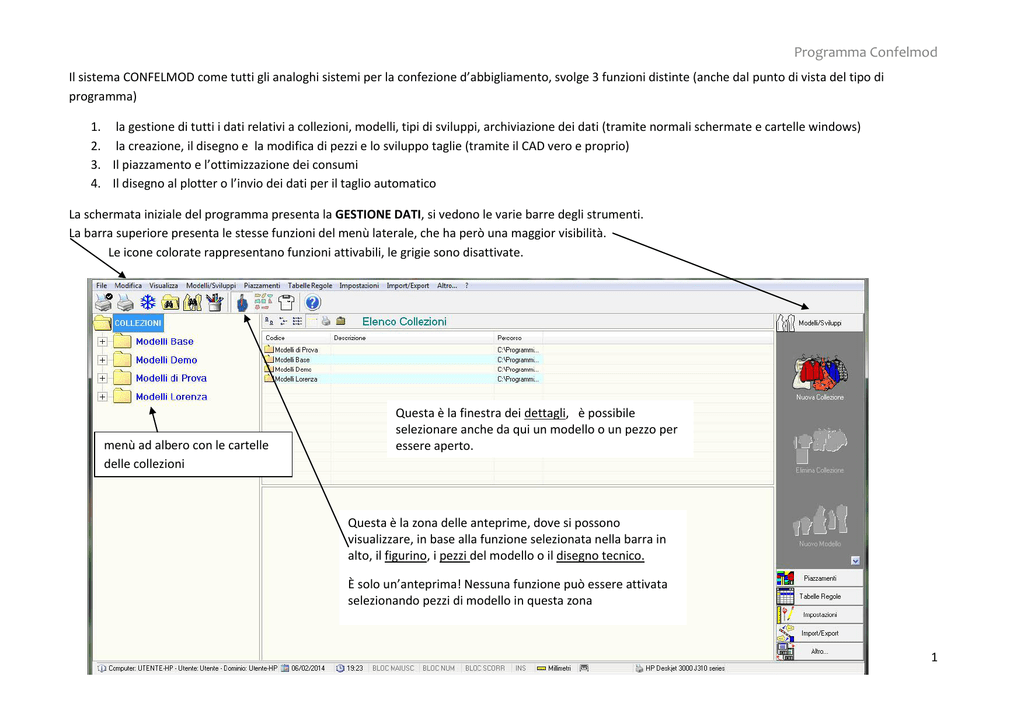Click the pieces diagram preview icon
1024x725 pixels.
[x=265, y=302]
